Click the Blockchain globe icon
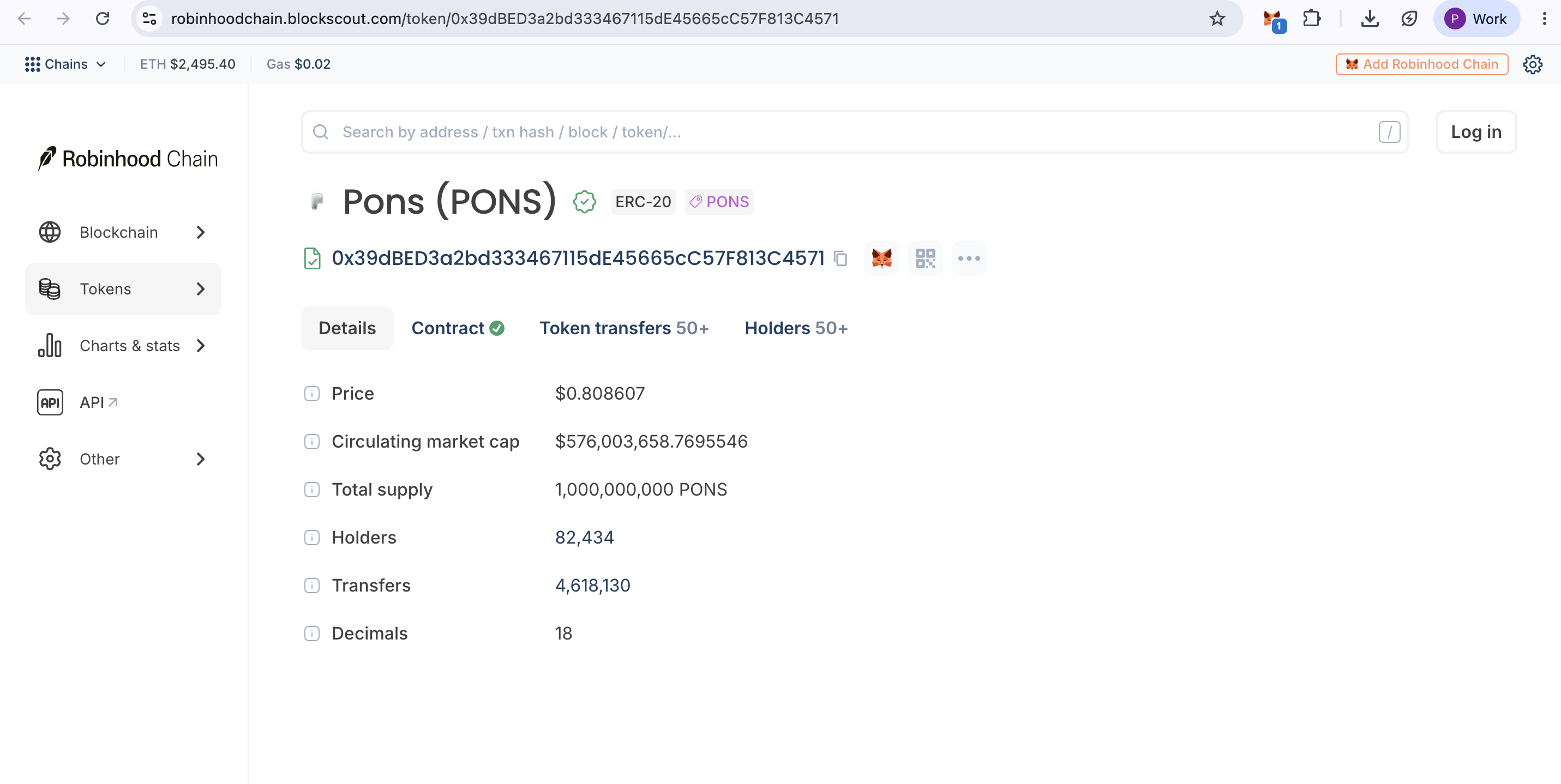This screenshot has width=1561, height=784. tap(50, 232)
